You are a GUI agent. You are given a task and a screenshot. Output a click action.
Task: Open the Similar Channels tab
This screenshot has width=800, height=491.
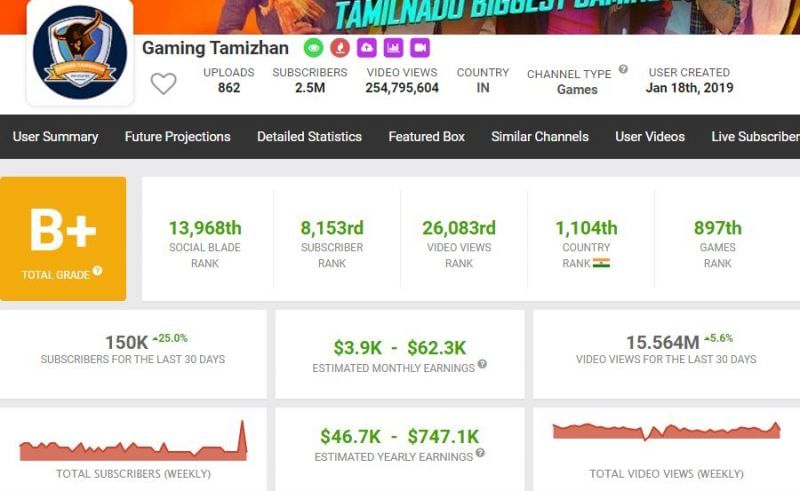(x=540, y=137)
